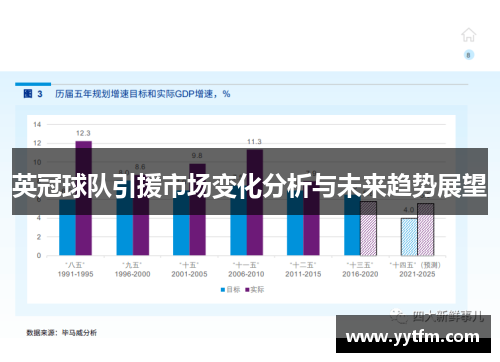Click the 2016-2020 axis label
Viewport: 500px width, 362px height.
[360, 274]
